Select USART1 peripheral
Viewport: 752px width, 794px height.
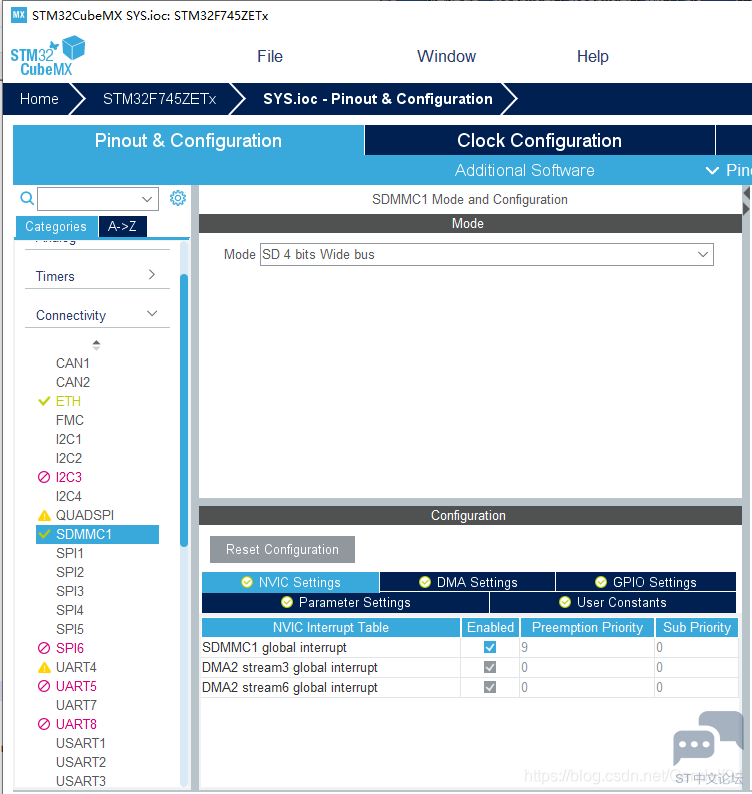(x=81, y=743)
